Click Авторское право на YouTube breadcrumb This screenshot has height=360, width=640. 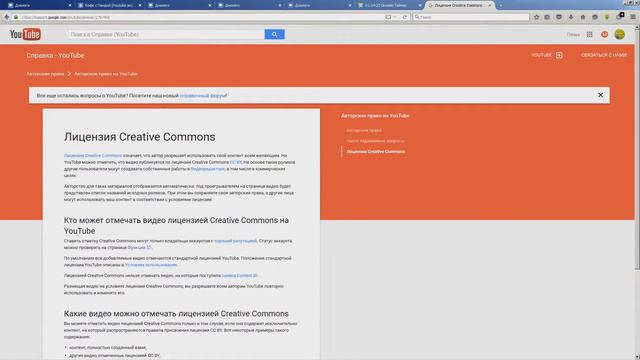(x=106, y=74)
